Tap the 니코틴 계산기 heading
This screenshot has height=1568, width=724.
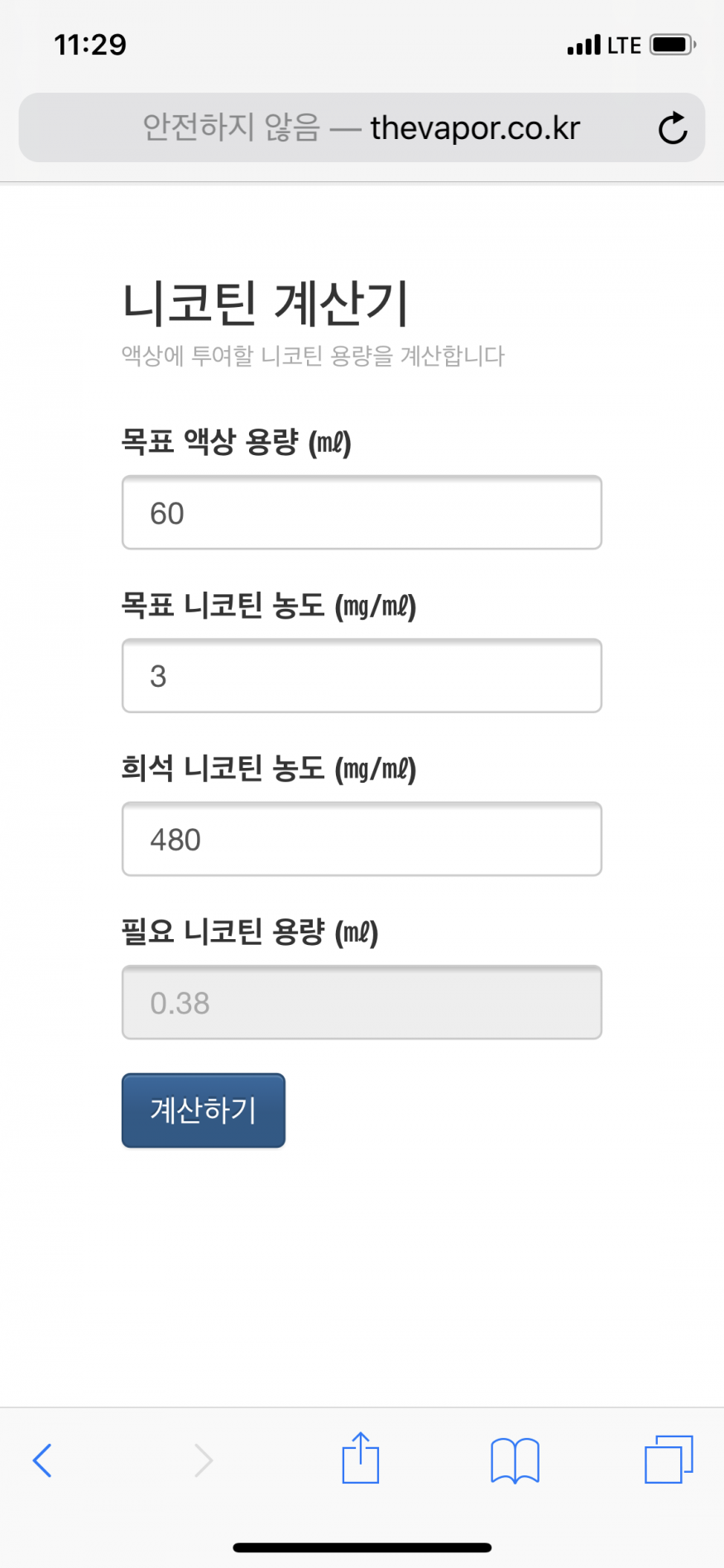tap(266, 303)
